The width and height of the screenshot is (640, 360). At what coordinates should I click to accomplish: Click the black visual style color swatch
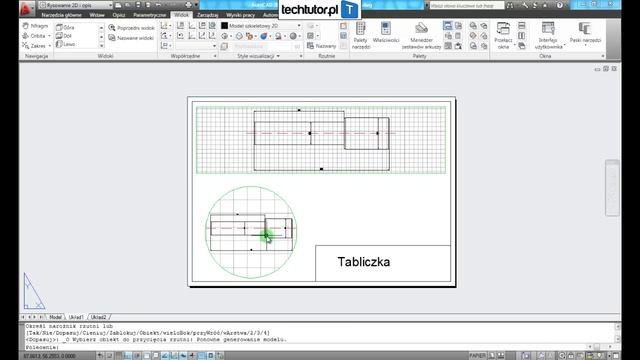tap(224, 26)
